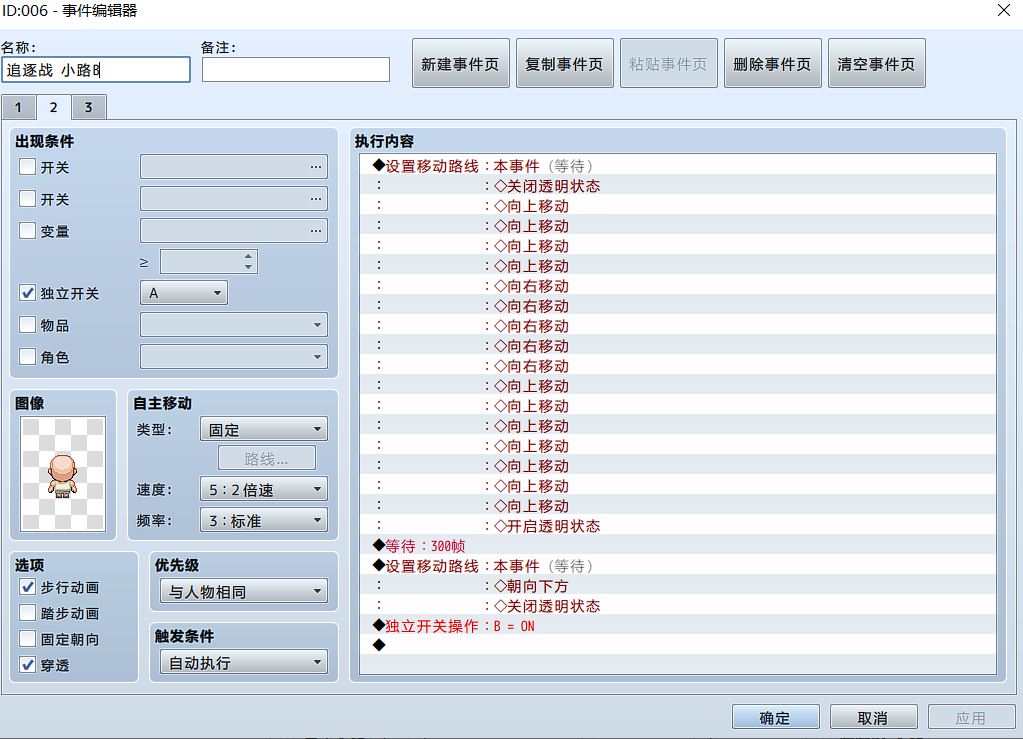Open first 开关 selector ellipsis field
Screen dimensions: 1023x739
coord(234,166)
